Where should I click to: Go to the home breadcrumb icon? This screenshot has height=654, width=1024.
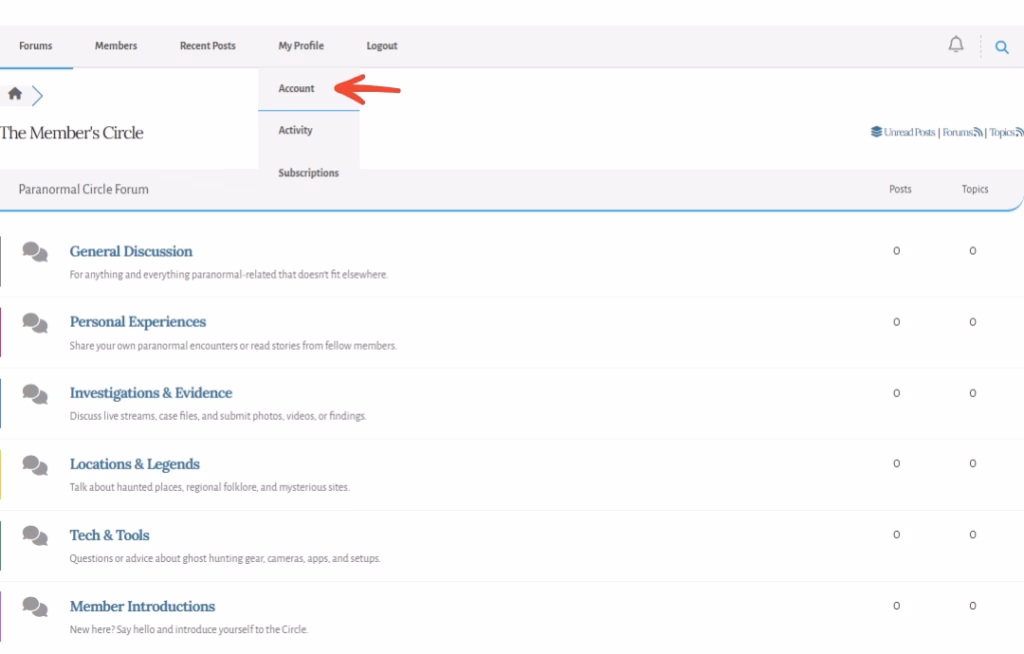pos(15,93)
